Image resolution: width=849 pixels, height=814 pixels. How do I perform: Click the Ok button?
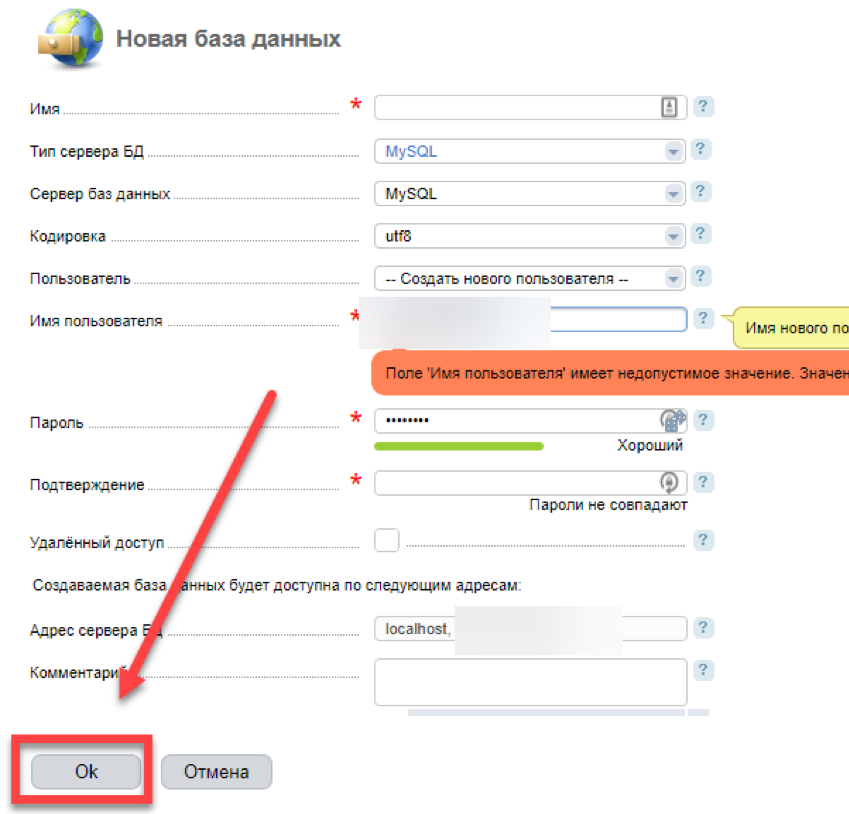[86, 771]
